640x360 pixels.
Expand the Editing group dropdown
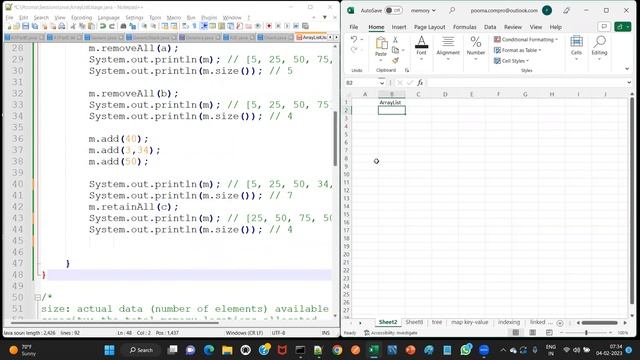[x=599, y=59]
